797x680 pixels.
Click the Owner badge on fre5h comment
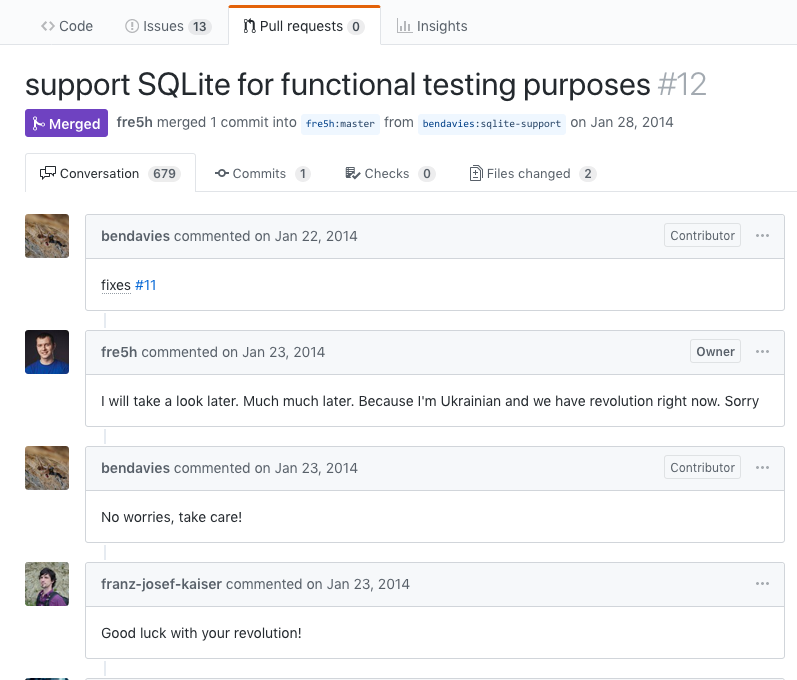pos(715,352)
